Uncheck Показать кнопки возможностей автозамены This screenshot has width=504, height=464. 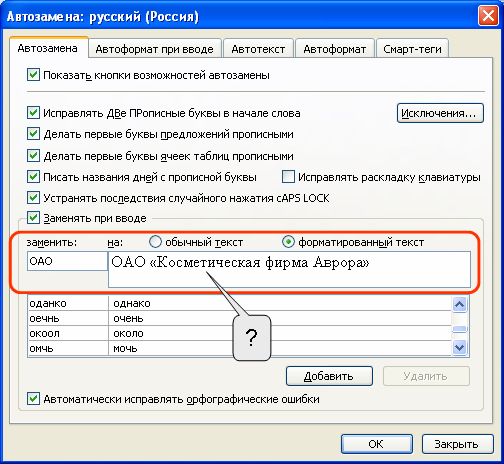coord(33,75)
